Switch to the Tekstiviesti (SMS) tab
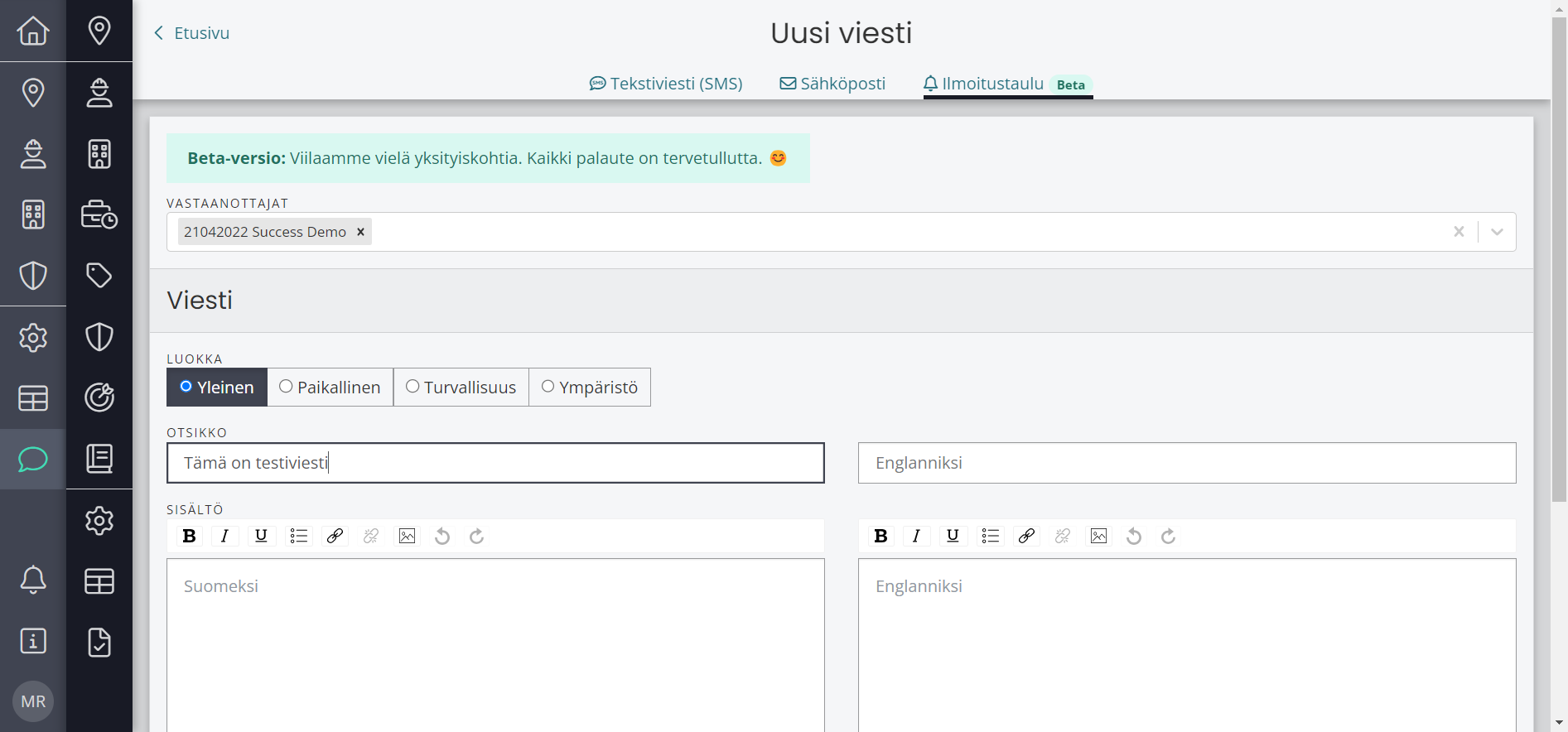This screenshot has height=732, width=1568. click(666, 84)
